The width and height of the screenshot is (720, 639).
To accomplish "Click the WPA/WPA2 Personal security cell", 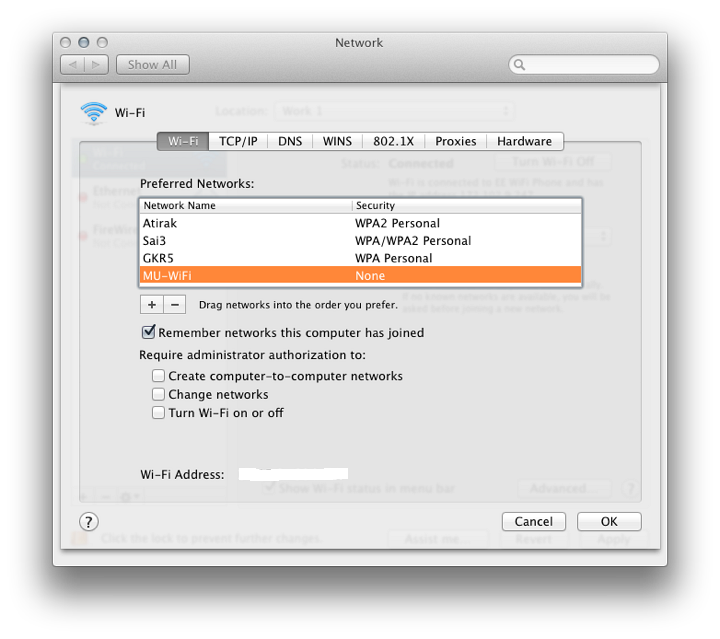I will tap(413, 241).
